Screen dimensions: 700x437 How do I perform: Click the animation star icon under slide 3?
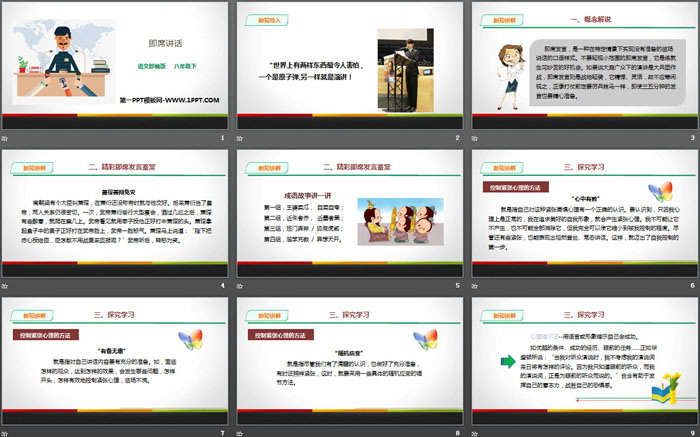point(475,138)
